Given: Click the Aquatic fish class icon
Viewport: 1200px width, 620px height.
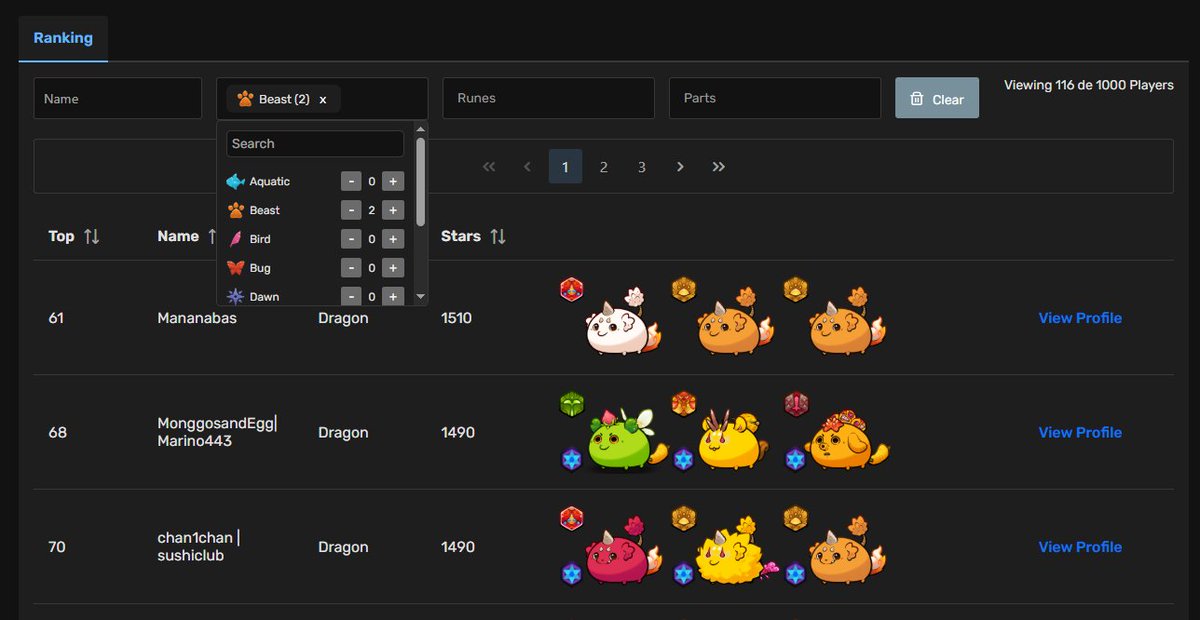Looking at the screenshot, I should click(235, 181).
